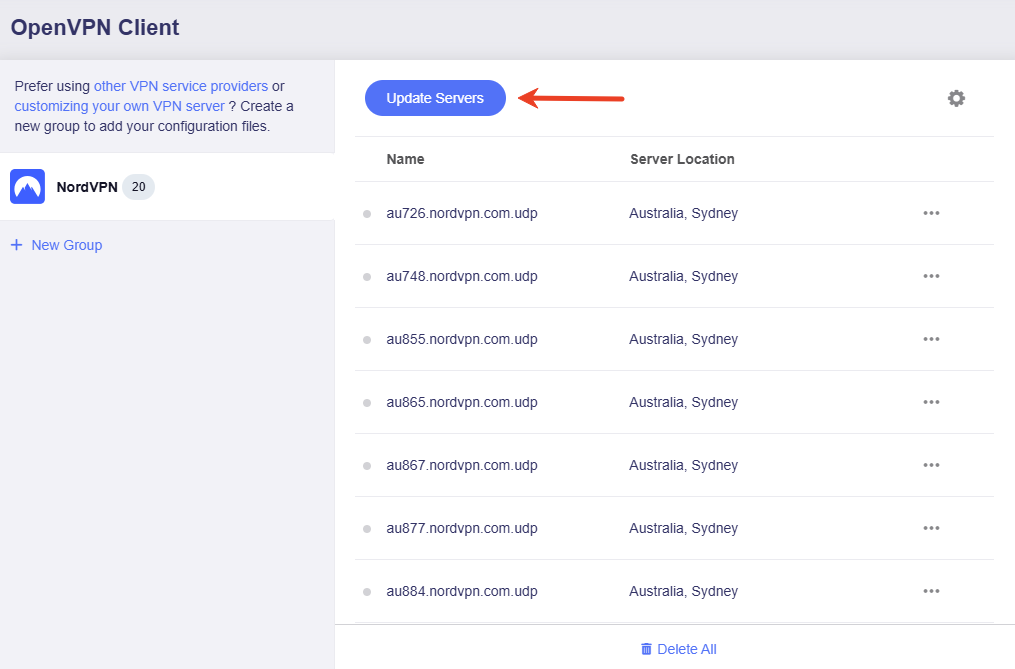
Task: Click the status dot for au726.nordvpn.com.udp
Action: [367, 214]
